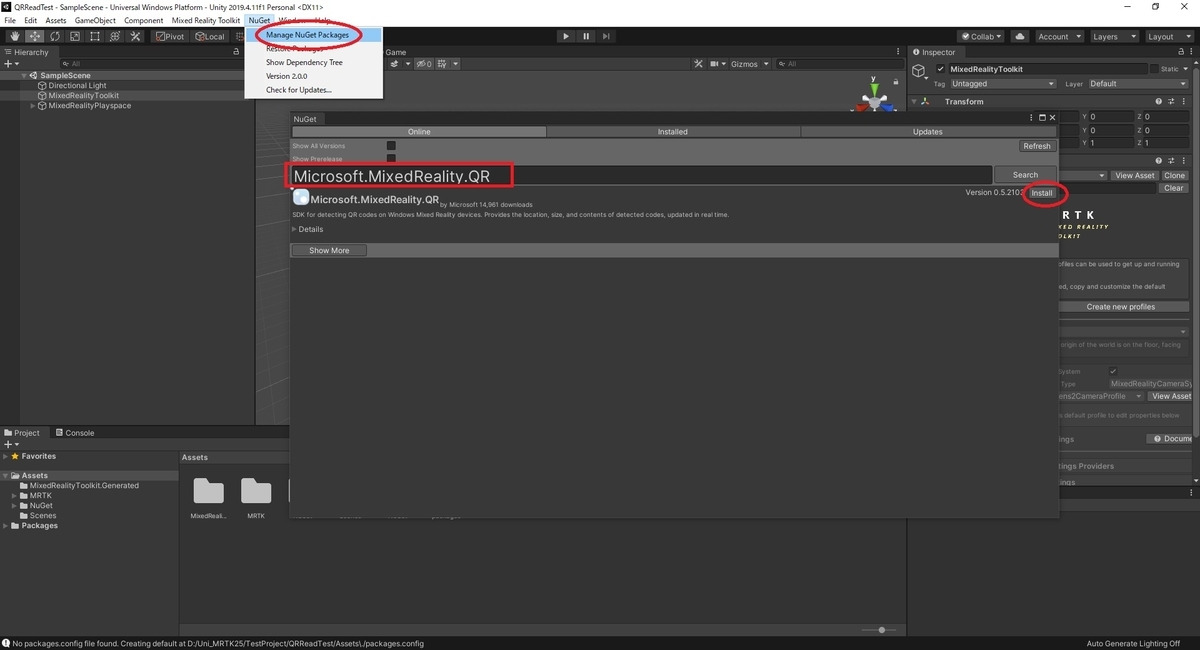The image size is (1200, 650).
Task: Open the Gizmos dropdown
Action: point(750,64)
